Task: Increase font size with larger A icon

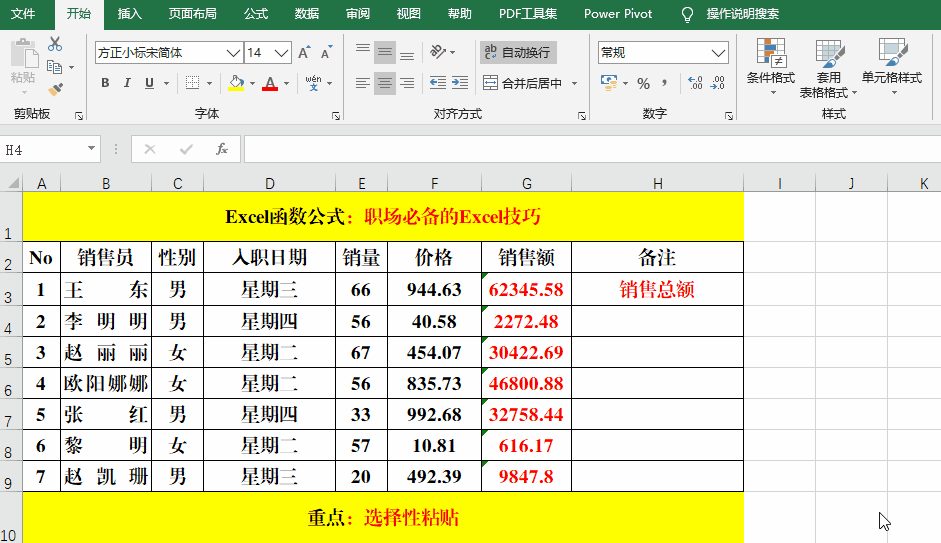Action: [x=304, y=53]
